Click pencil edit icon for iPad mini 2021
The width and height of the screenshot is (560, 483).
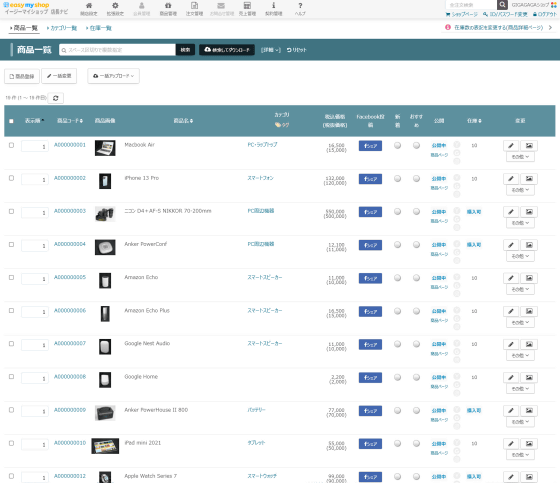pos(511,444)
